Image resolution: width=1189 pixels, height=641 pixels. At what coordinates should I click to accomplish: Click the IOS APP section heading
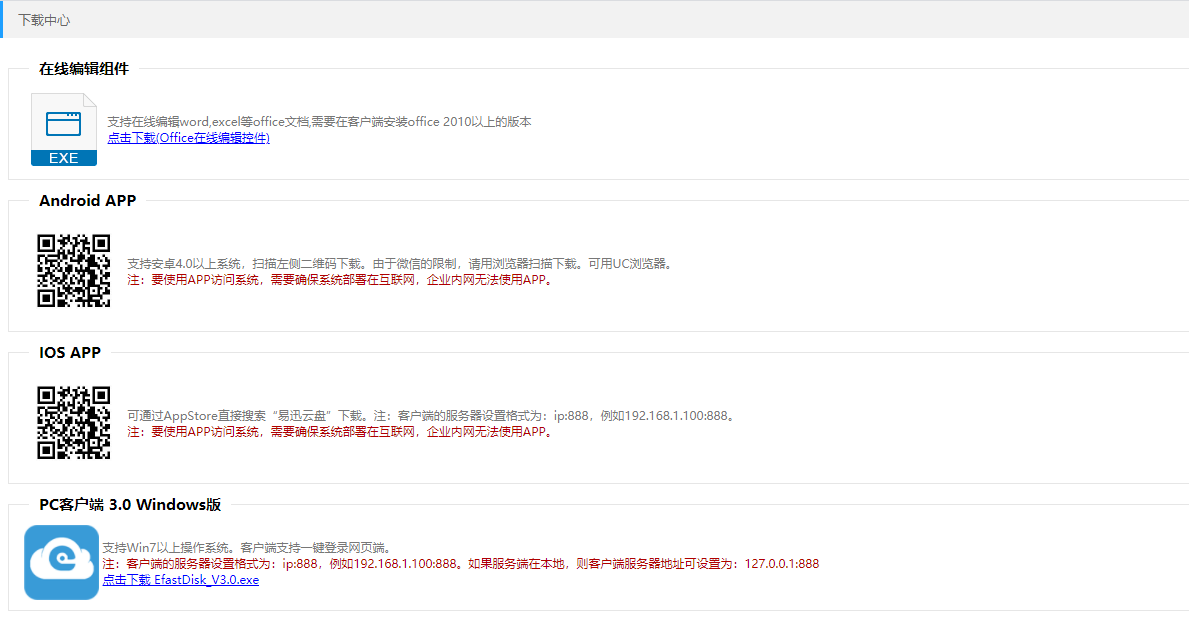coord(70,353)
